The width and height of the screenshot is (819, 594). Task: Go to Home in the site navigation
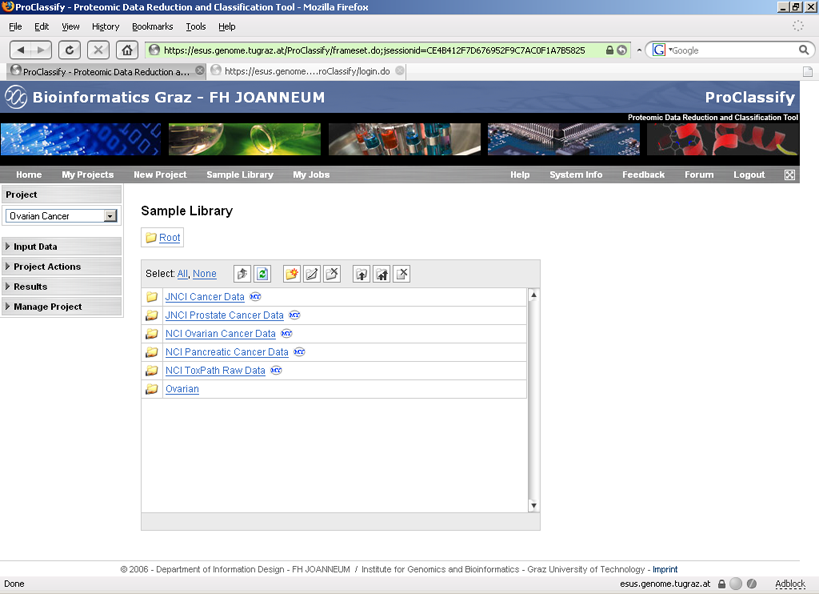tap(29, 175)
